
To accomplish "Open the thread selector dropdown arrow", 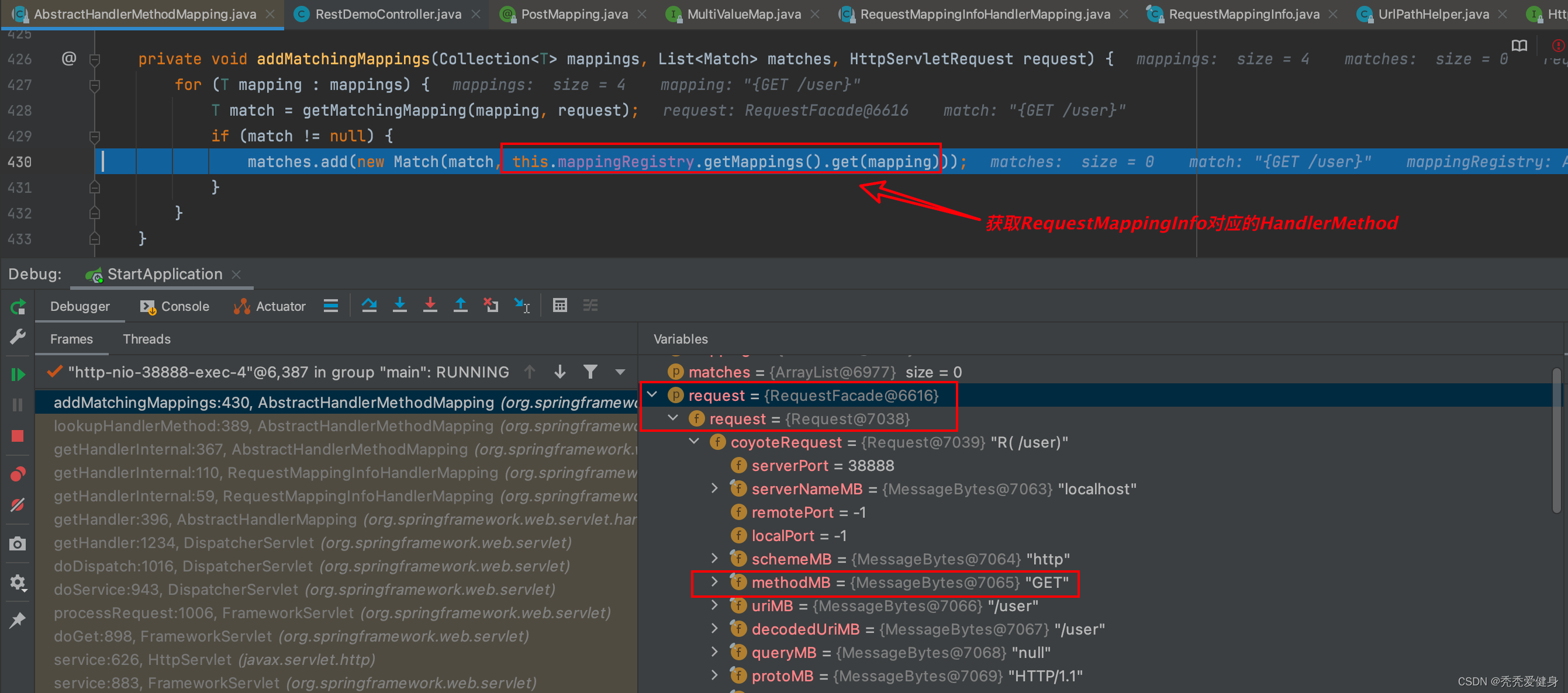I will [620, 372].
